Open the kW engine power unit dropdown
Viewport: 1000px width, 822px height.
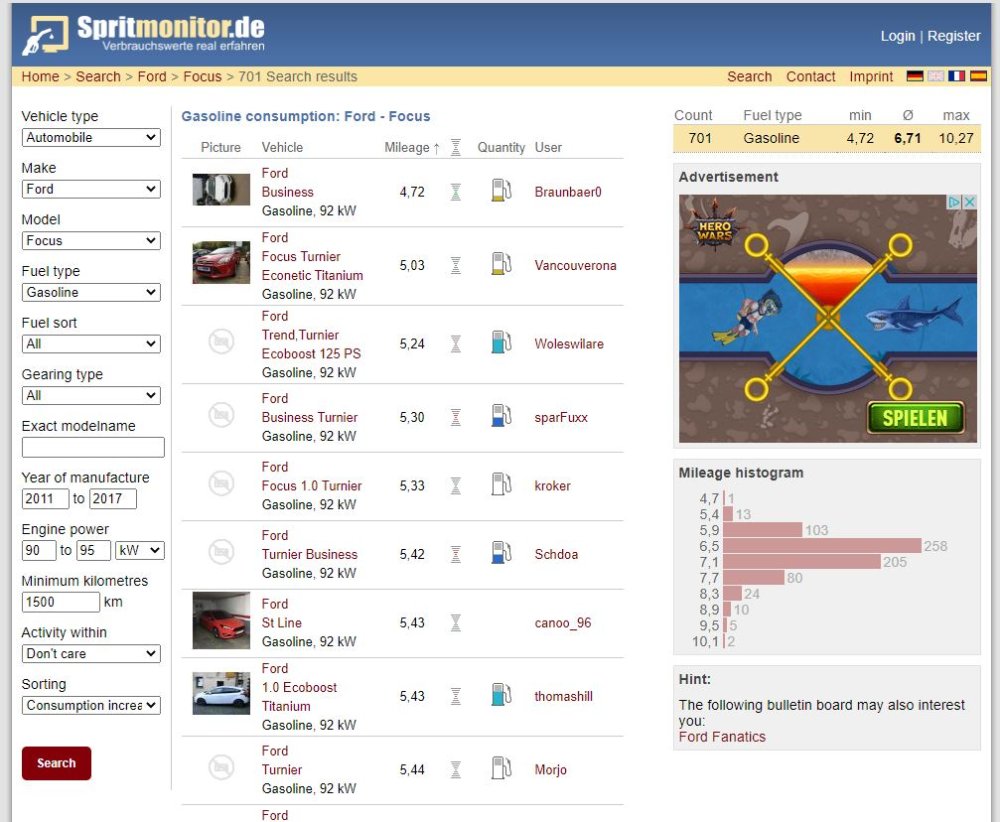point(139,551)
